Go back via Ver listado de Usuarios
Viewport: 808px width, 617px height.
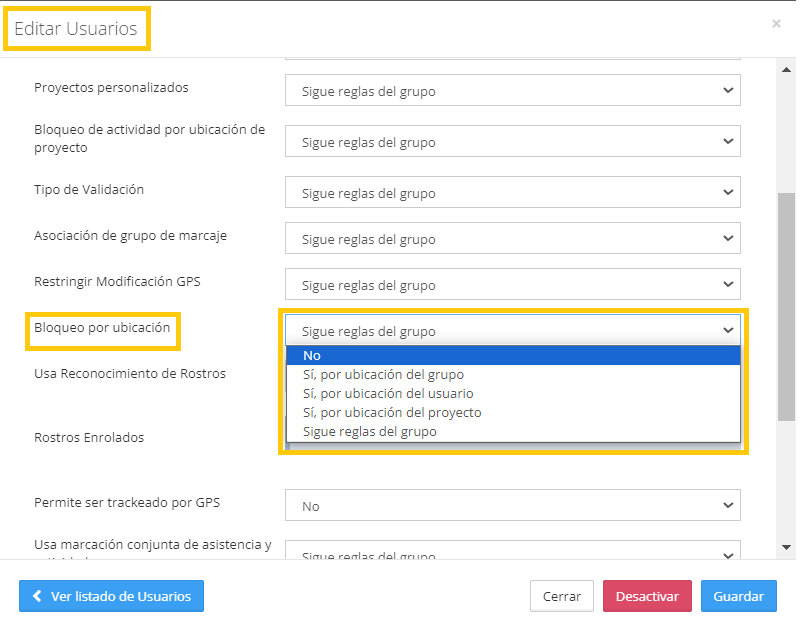pyautogui.click(x=111, y=596)
